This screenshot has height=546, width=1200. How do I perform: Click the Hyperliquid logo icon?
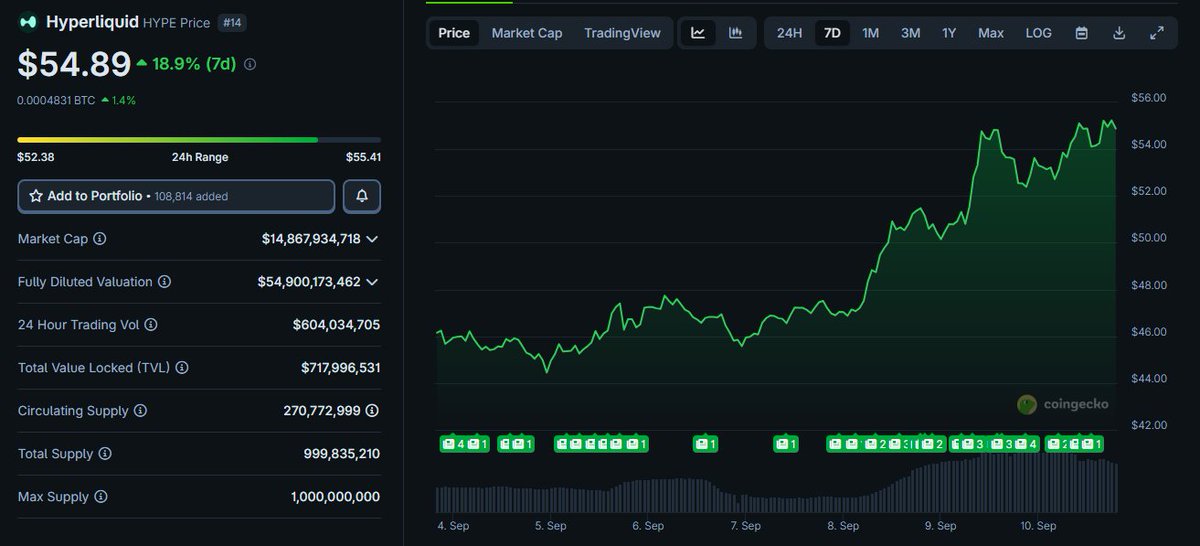tap(28, 21)
